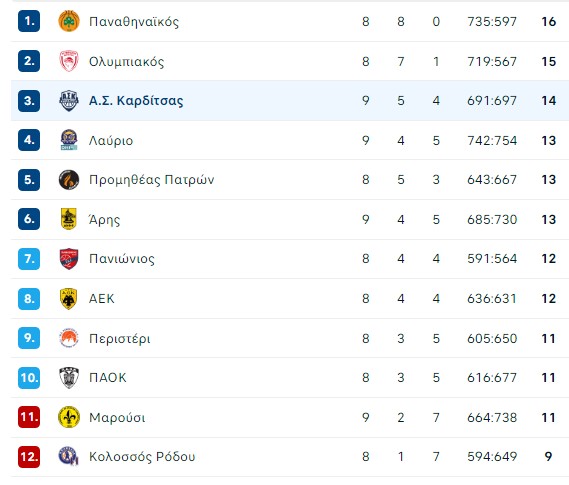Click the red rank 11 badge
The width and height of the screenshot is (569, 485).
tap(29, 417)
